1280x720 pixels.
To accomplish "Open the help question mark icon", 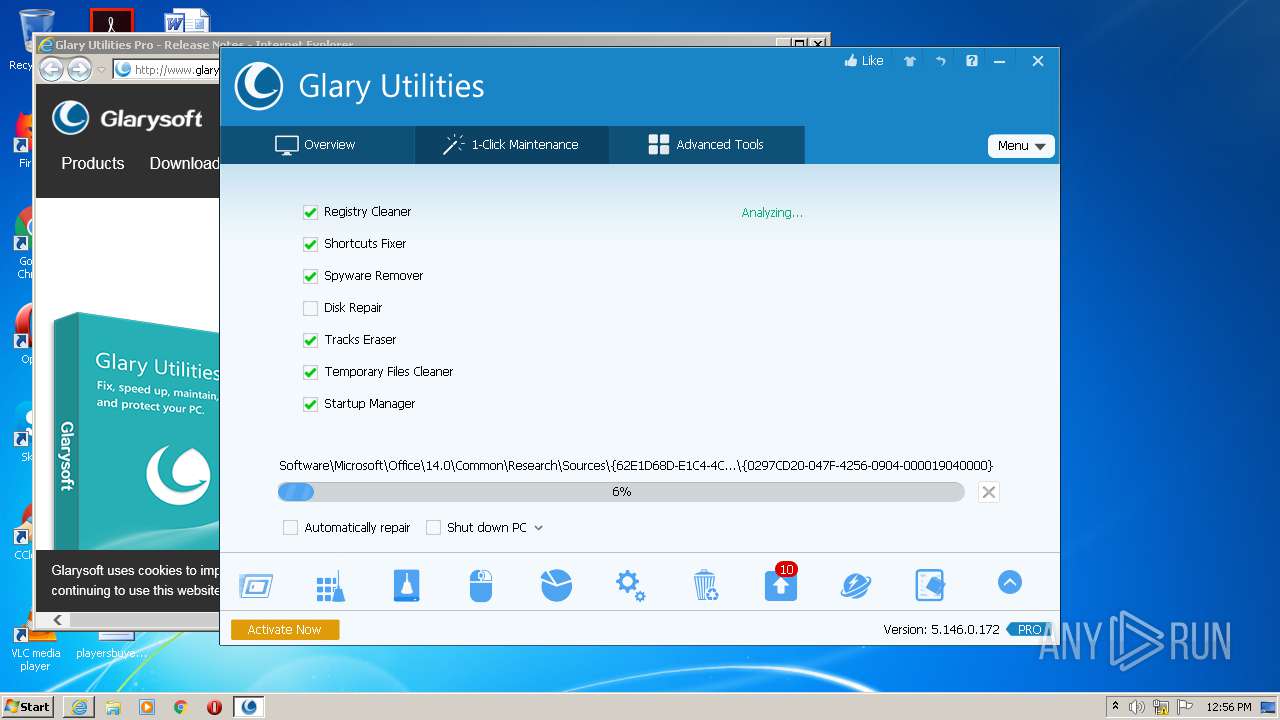I will (971, 61).
